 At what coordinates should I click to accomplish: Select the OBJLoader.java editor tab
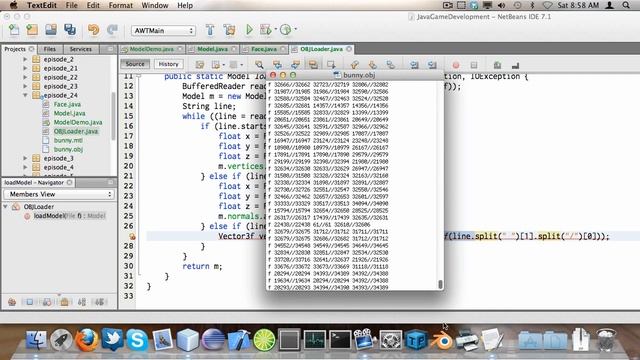[x=321, y=49]
